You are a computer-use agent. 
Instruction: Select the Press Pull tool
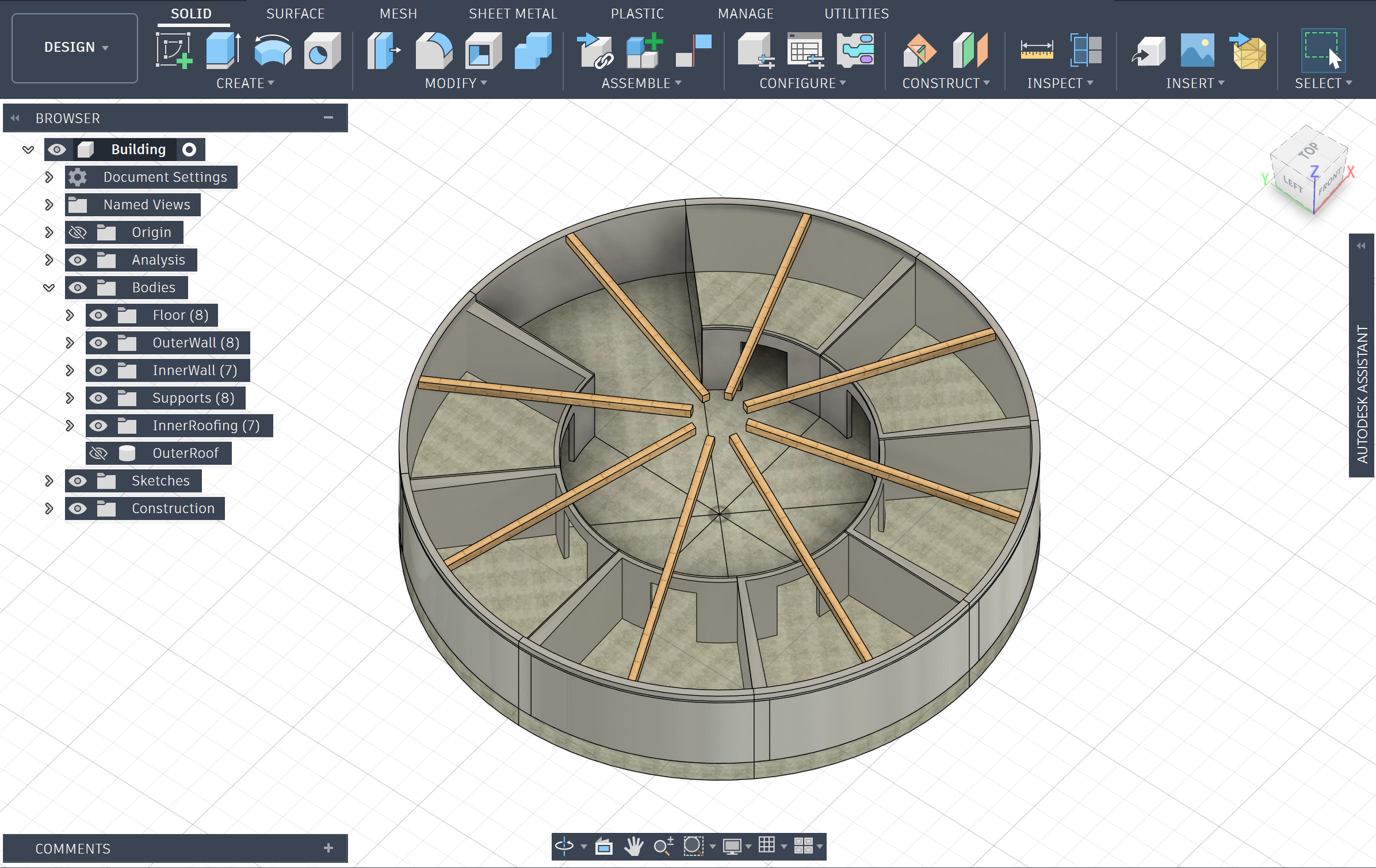pos(384,51)
